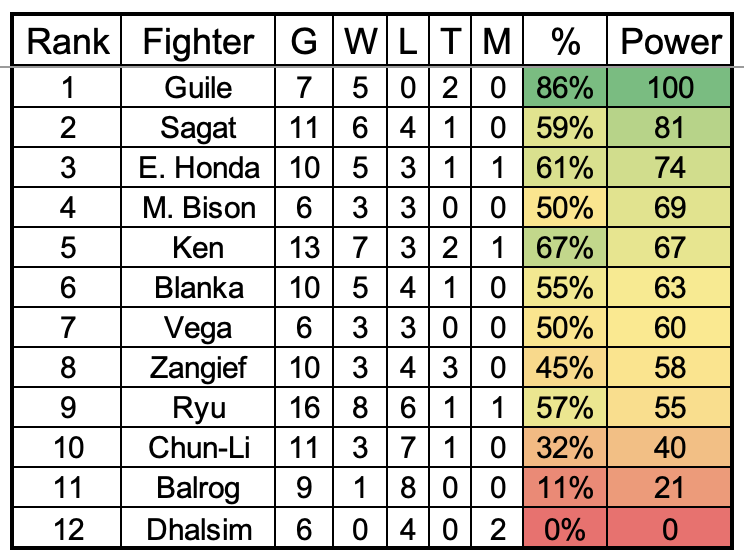Click Guile's 100 Power cell
This screenshot has width=744, height=560.
pyautogui.click(x=669, y=87)
